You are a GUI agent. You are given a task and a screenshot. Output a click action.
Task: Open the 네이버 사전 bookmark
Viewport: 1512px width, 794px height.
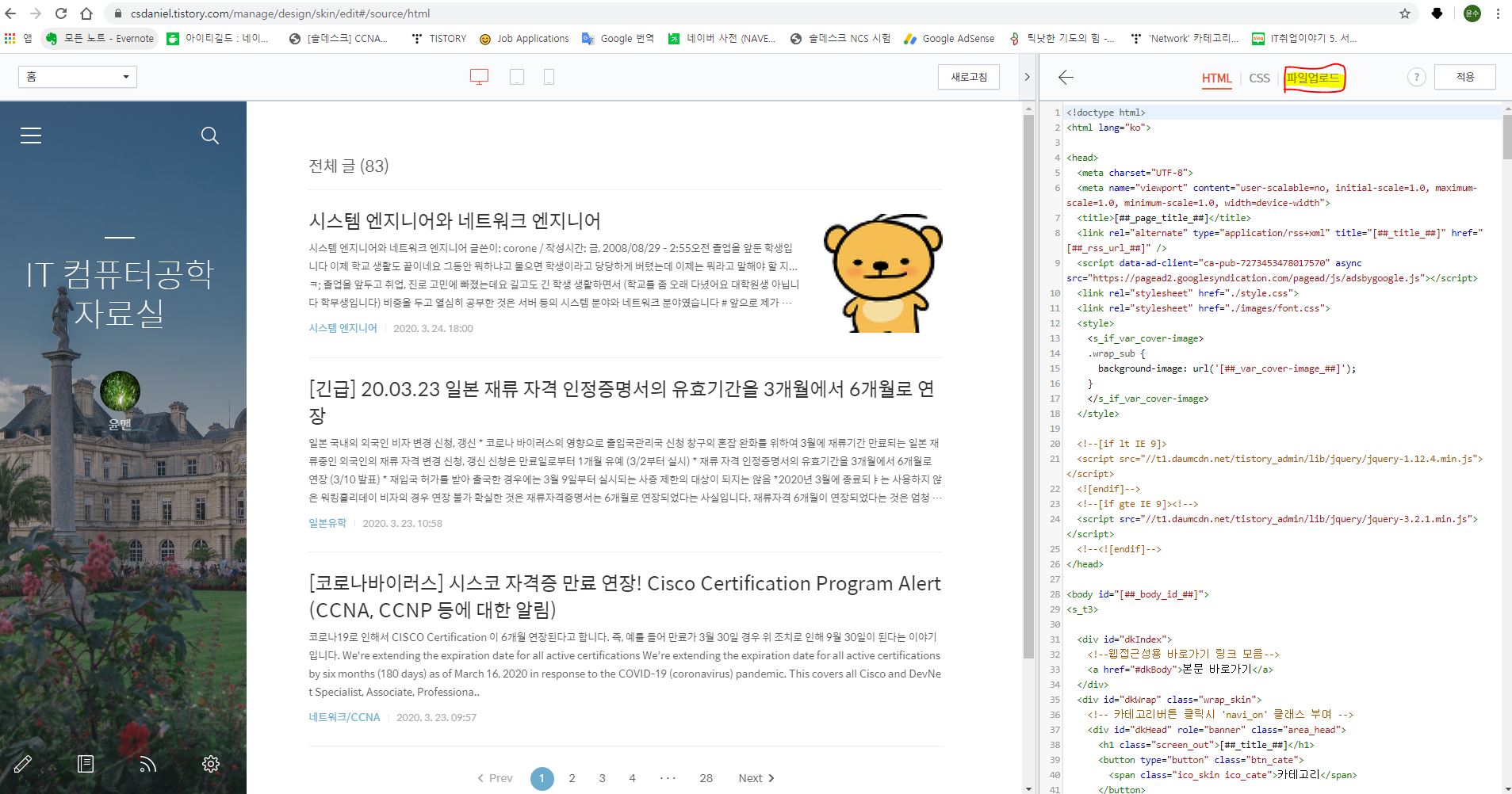tap(722, 38)
